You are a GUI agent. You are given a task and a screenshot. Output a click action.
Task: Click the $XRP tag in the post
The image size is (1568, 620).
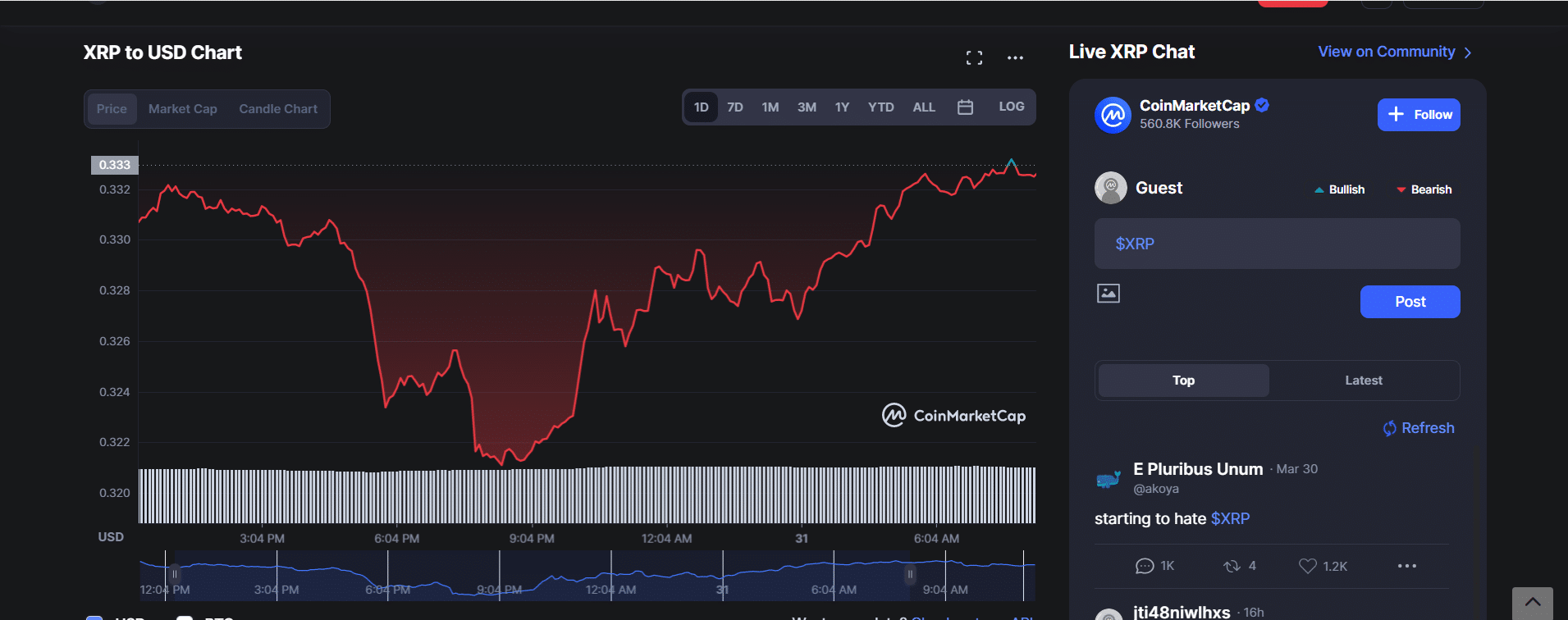coord(1230,518)
